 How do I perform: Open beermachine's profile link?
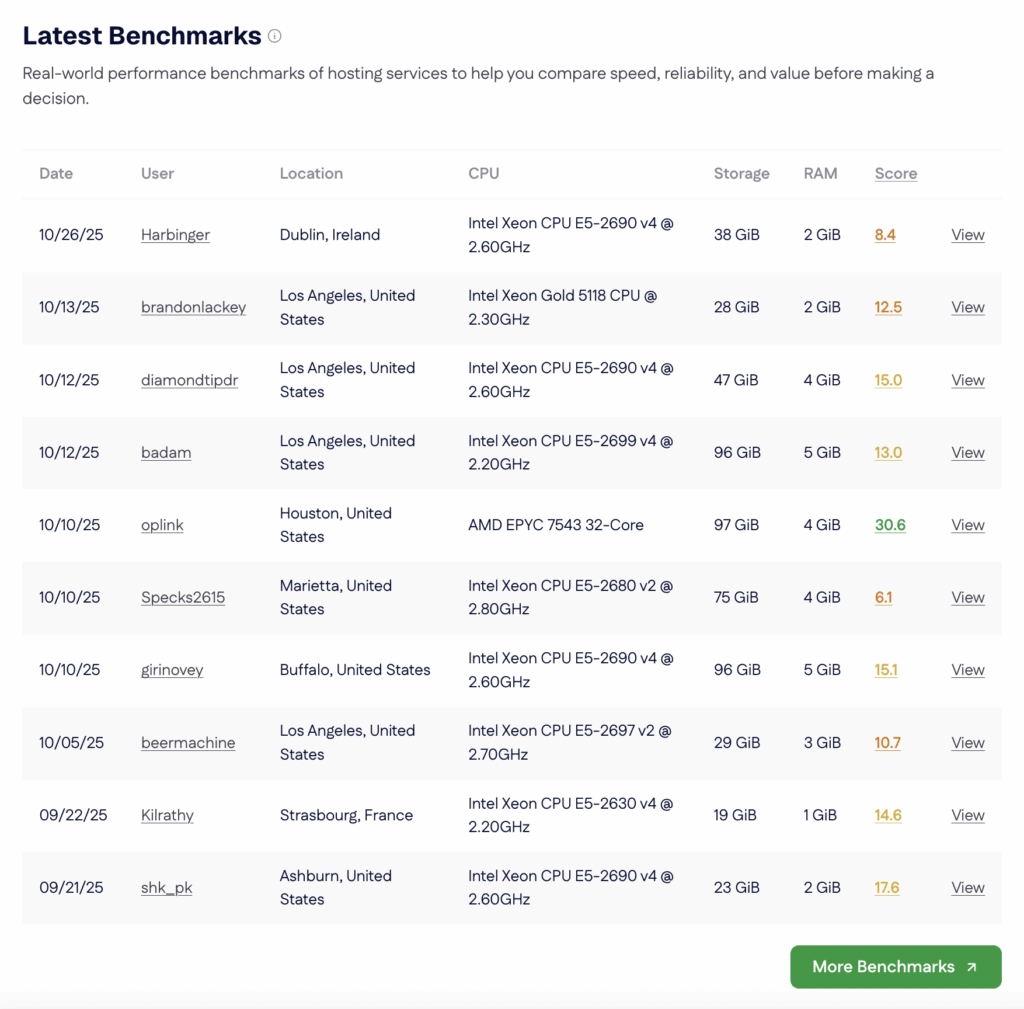[x=188, y=742]
